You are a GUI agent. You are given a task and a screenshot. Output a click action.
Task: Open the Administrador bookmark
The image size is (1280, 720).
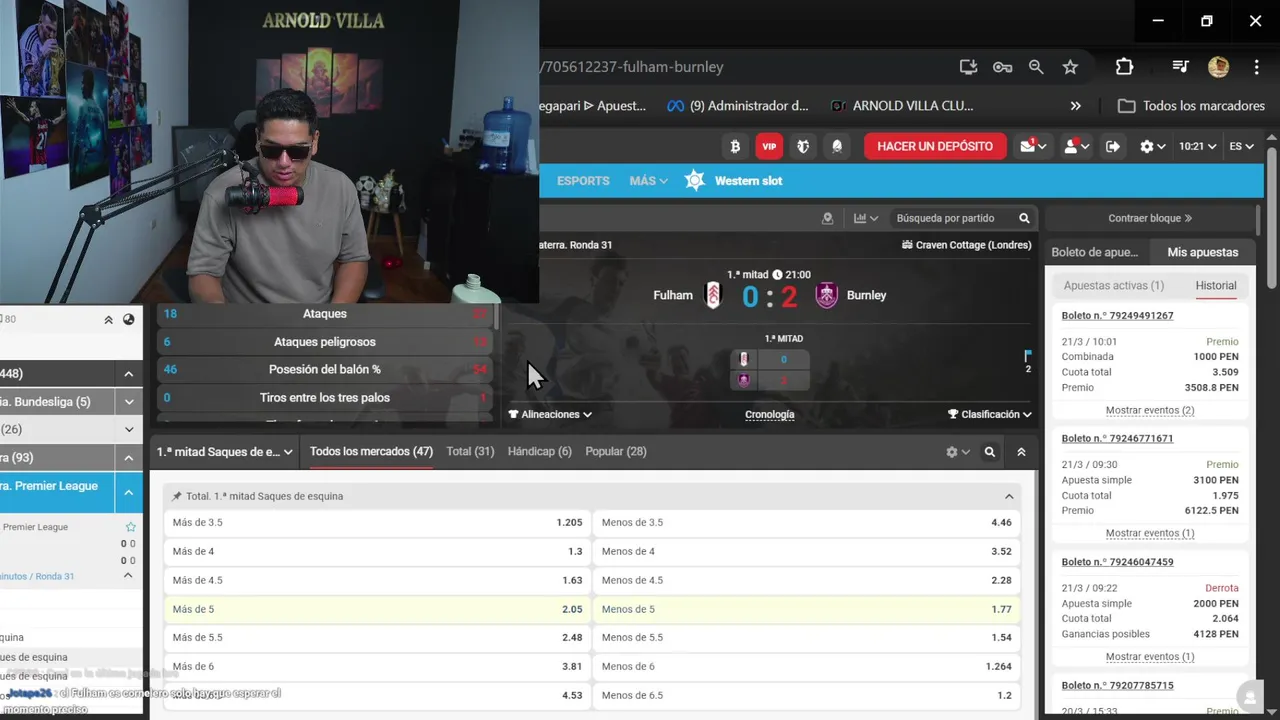tap(737, 106)
